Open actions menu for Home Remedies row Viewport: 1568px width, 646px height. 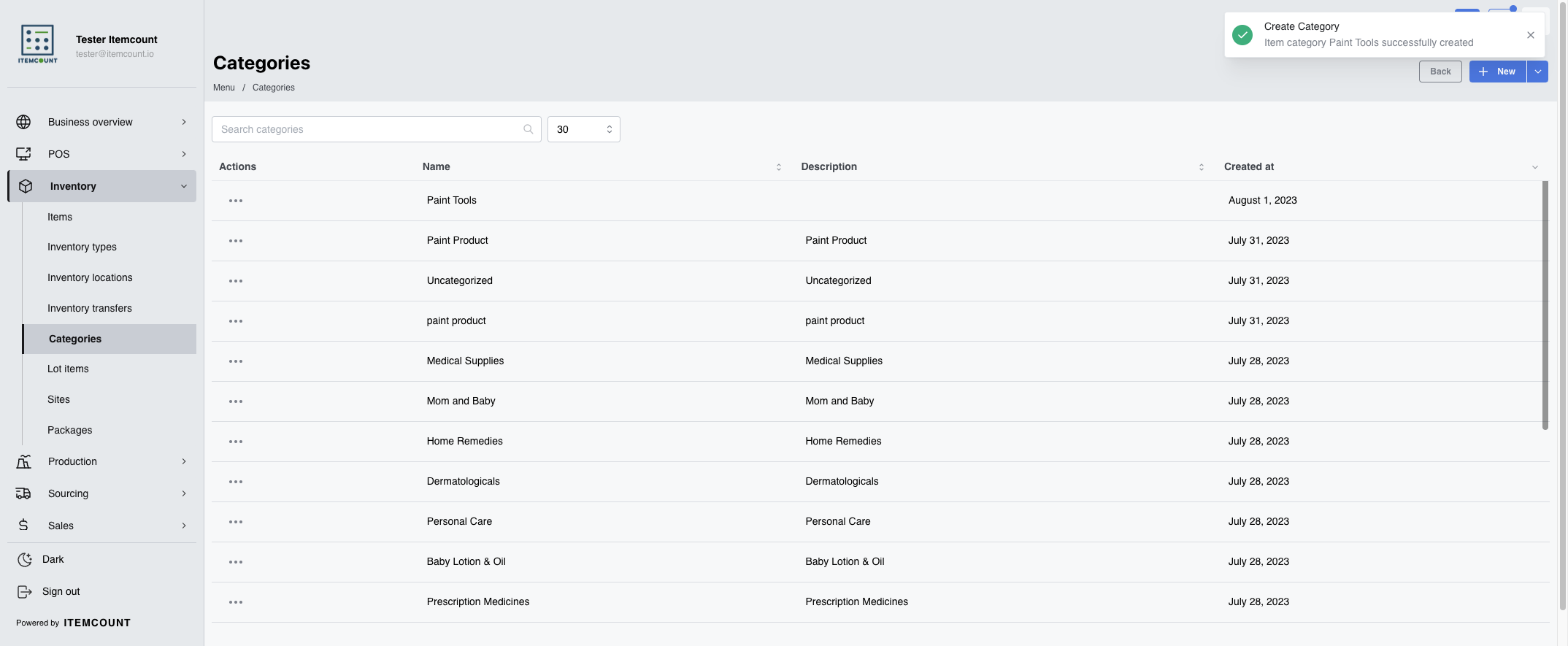coord(236,442)
